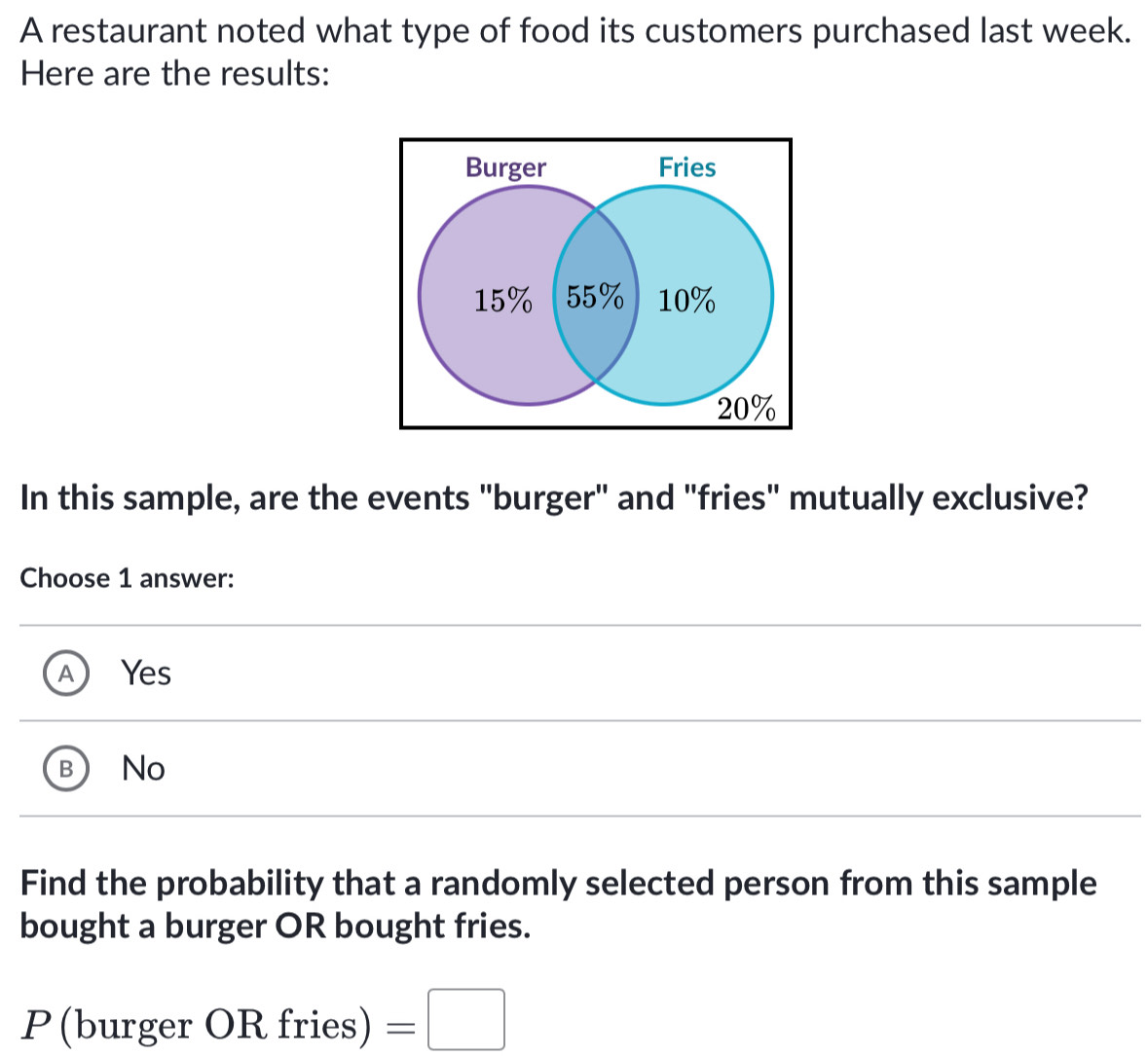Click the 20% label outside the circles

[x=747, y=410]
